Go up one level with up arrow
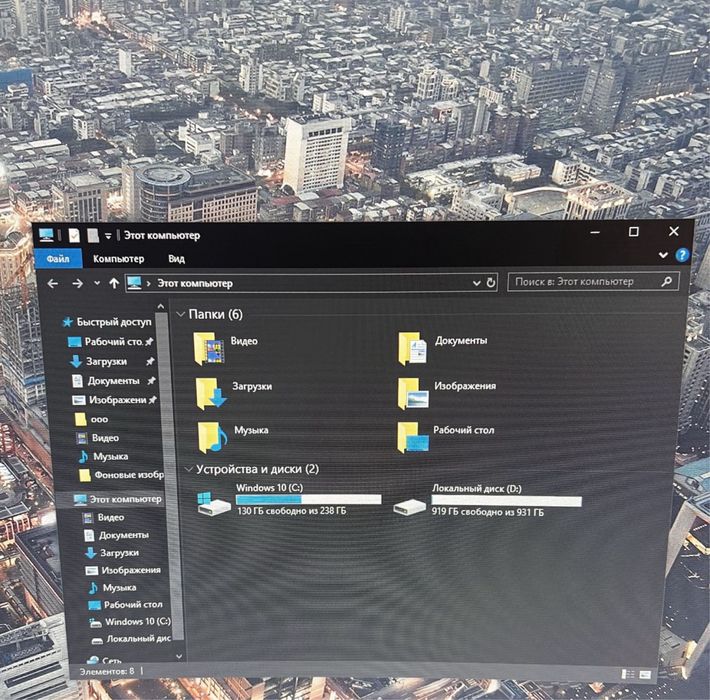Viewport: 710px width, 700px height. coord(114,283)
